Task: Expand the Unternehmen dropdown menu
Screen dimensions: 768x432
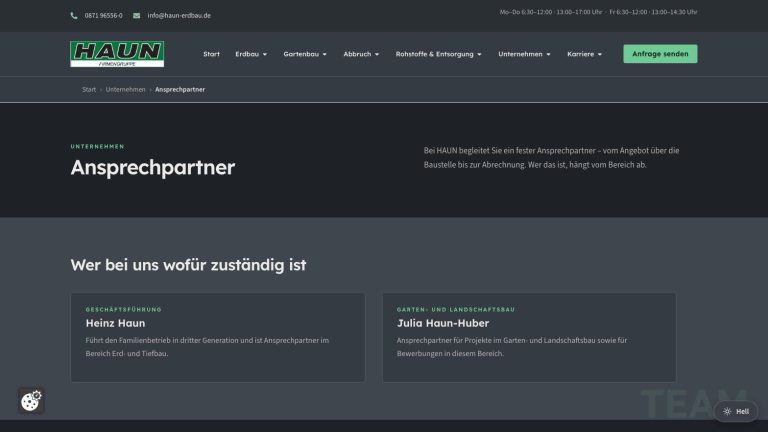Action: [x=524, y=54]
